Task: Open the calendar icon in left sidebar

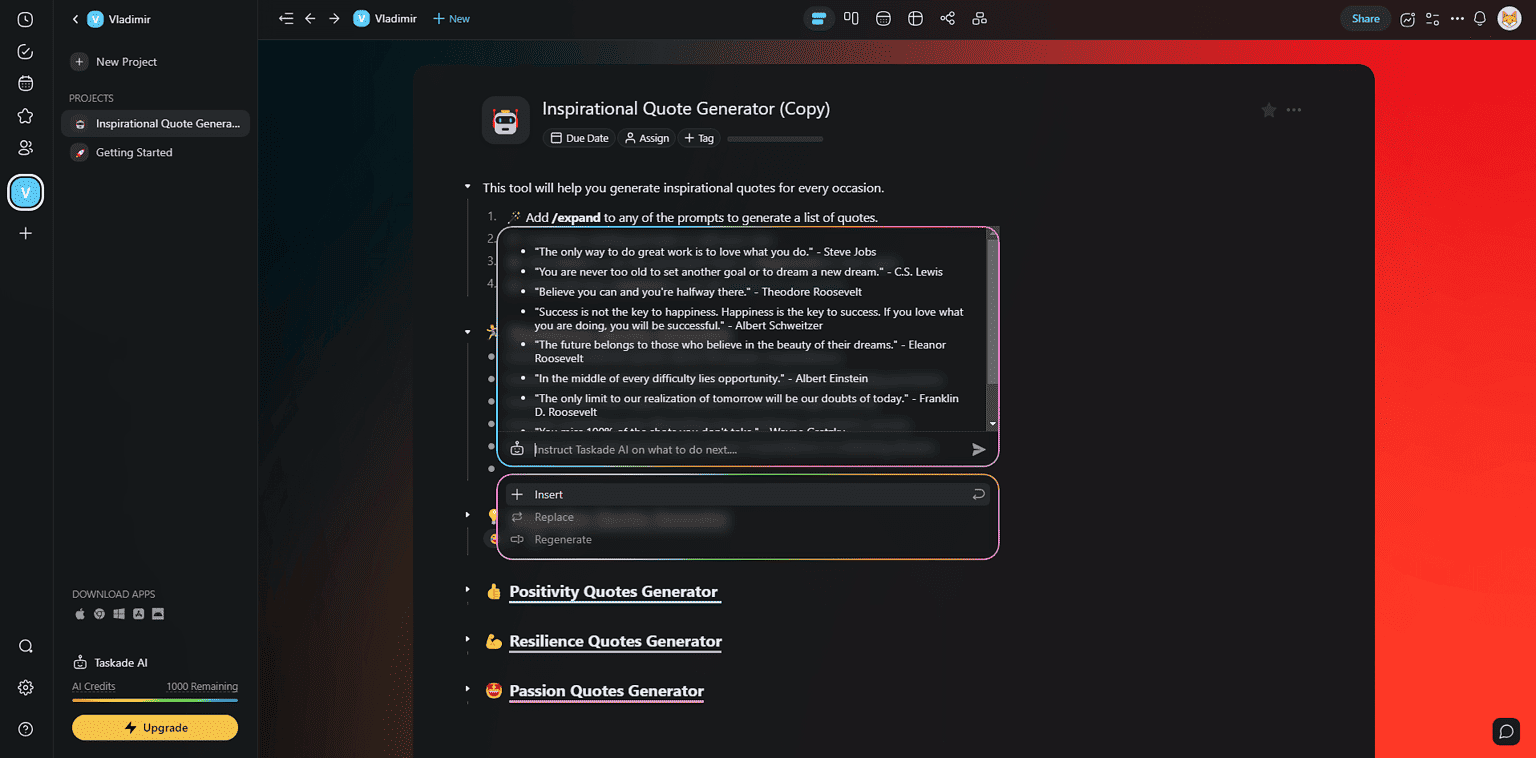Action: (26, 84)
